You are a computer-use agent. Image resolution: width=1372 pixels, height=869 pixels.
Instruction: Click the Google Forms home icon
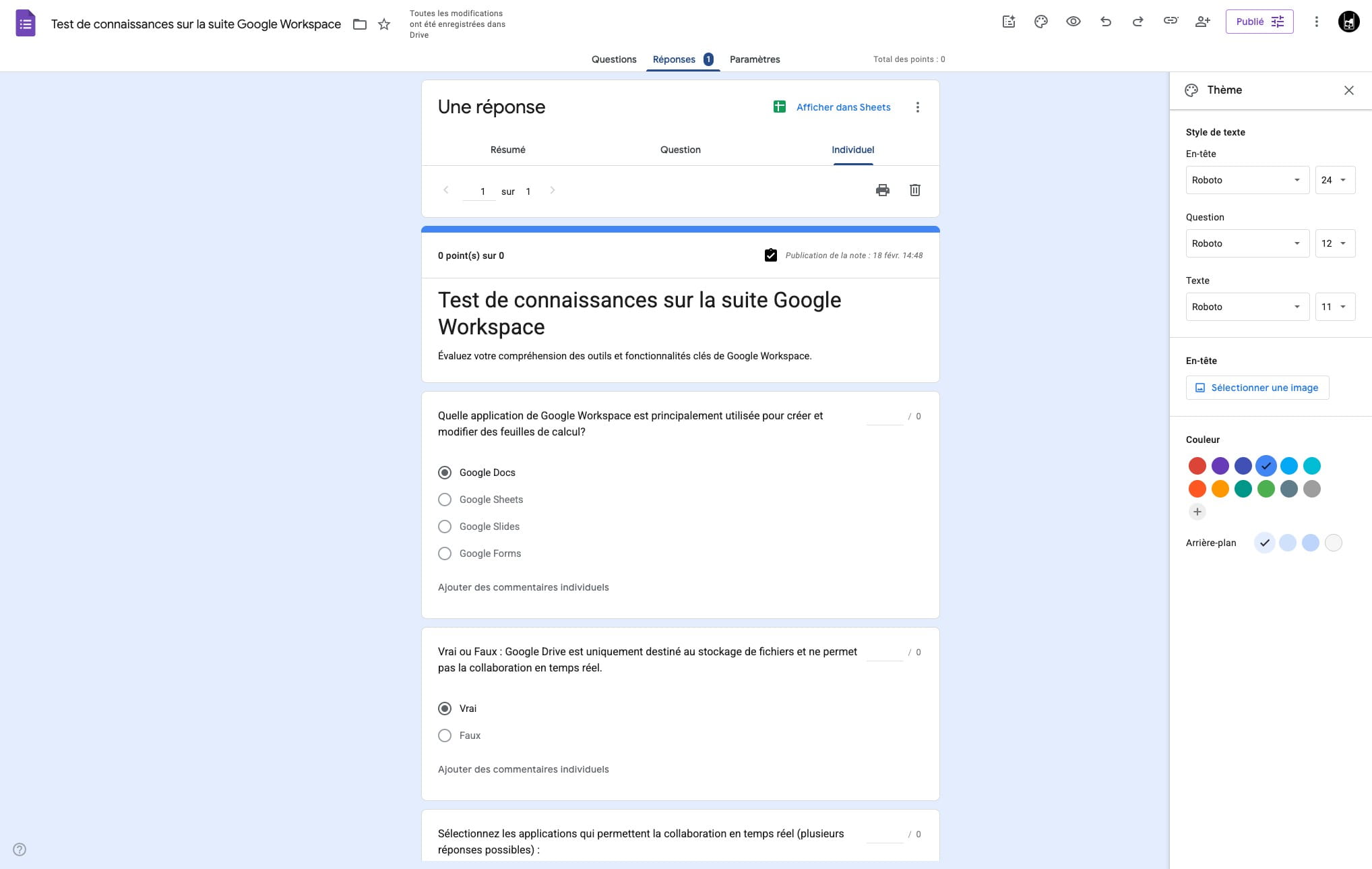pos(26,24)
